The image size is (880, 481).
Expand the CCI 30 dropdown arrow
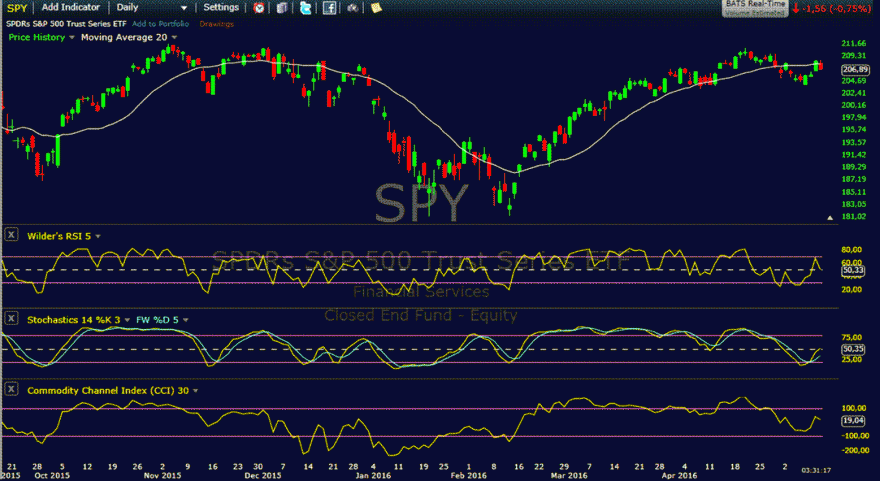coord(195,391)
